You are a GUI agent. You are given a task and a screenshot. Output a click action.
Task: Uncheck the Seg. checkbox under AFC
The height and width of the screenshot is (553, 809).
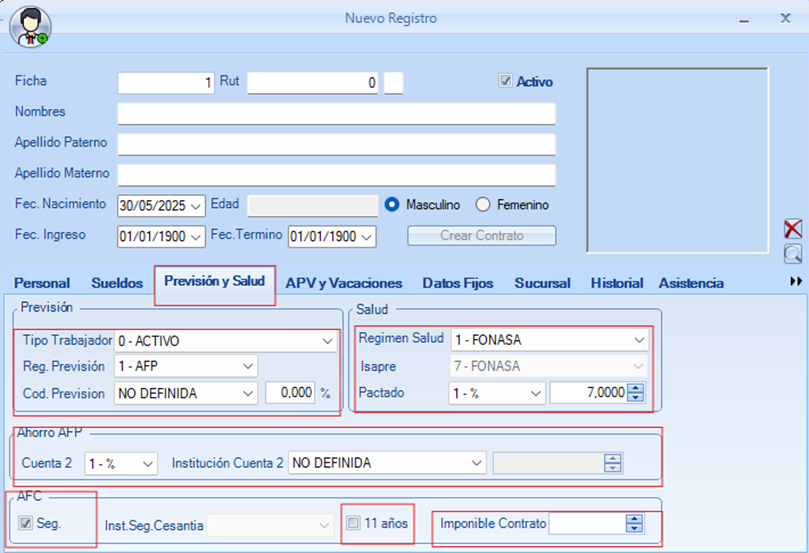click(x=26, y=523)
